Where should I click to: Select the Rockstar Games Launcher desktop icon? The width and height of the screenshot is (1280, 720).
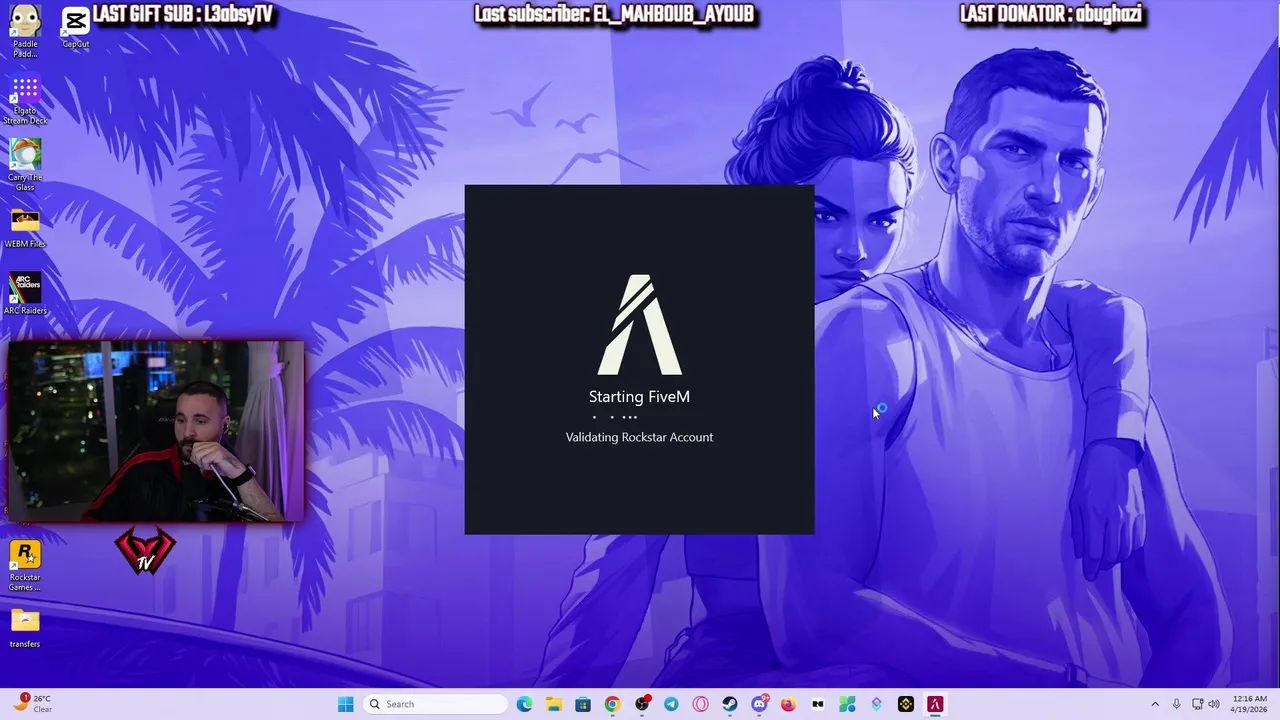pyautogui.click(x=25, y=566)
